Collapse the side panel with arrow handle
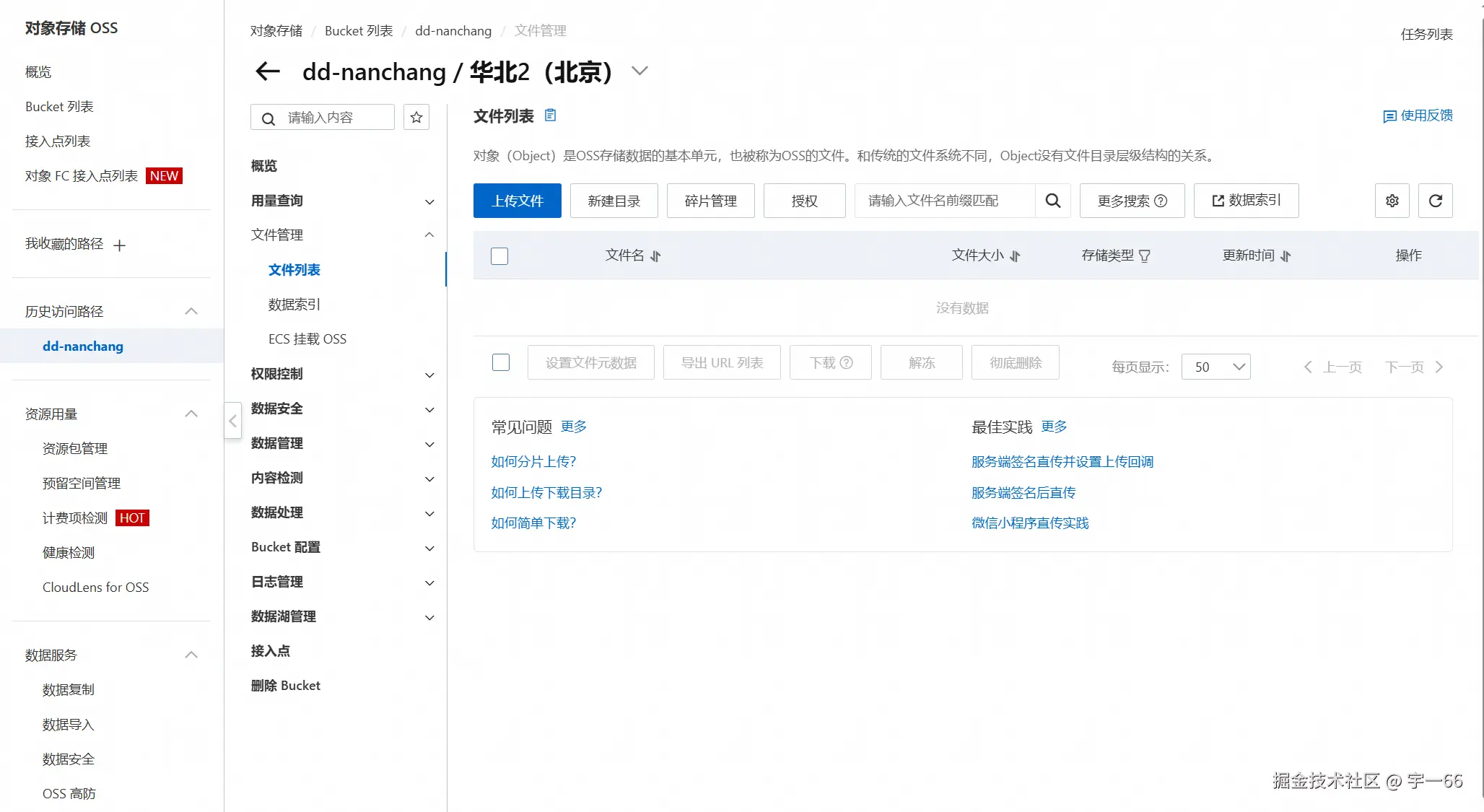The width and height of the screenshot is (1484, 812). pyautogui.click(x=232, y=421)
